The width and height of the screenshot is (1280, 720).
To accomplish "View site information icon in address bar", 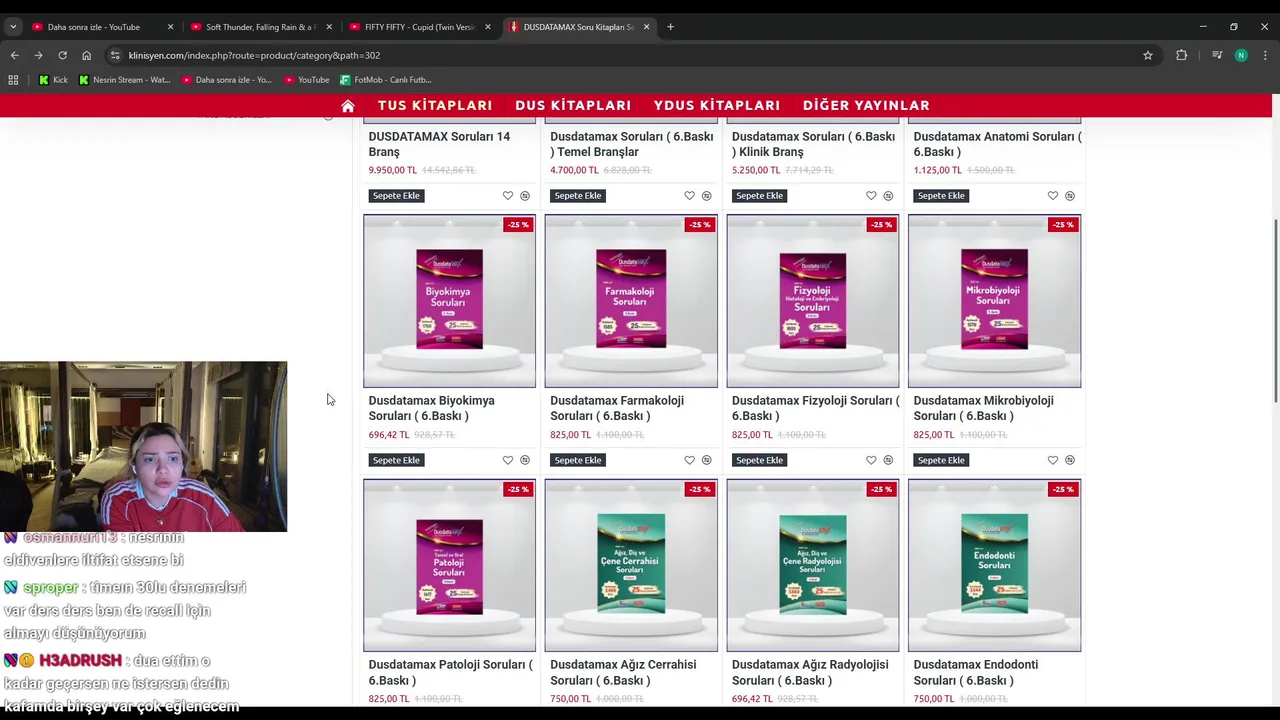I will click(115, 55).
